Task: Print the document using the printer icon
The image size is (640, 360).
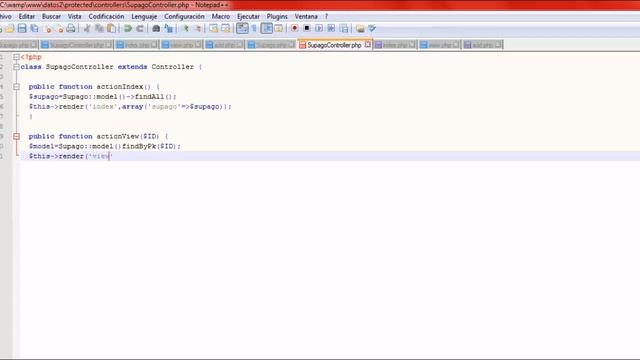Action: 71,28
